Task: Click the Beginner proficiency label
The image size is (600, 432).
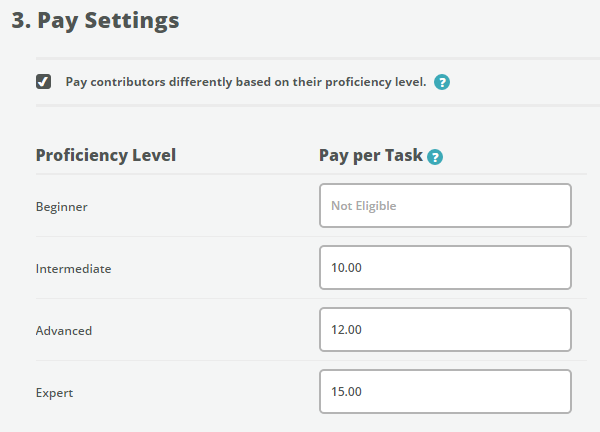Action: tap(62, 207)
